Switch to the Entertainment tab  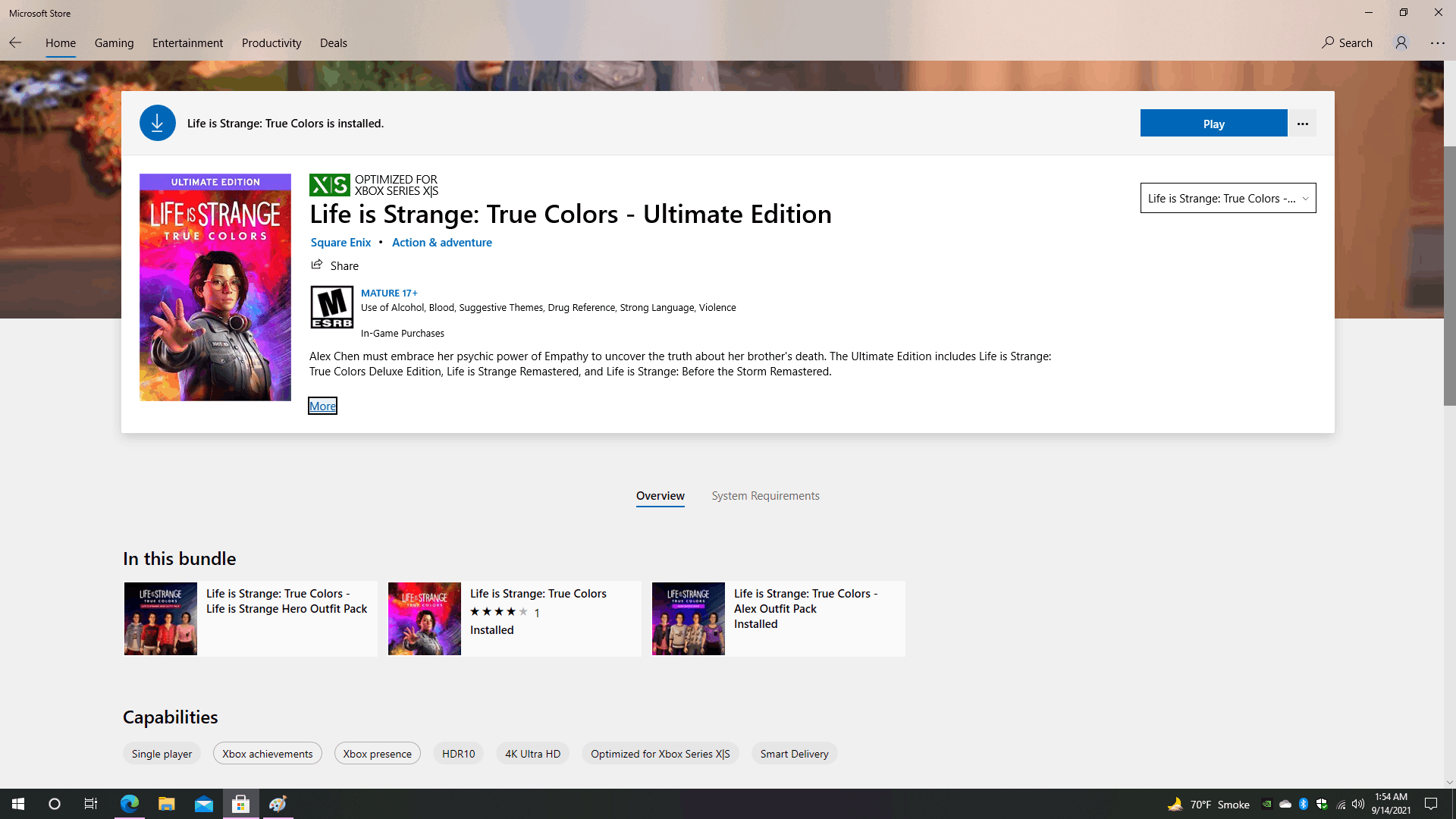[187, 42]
